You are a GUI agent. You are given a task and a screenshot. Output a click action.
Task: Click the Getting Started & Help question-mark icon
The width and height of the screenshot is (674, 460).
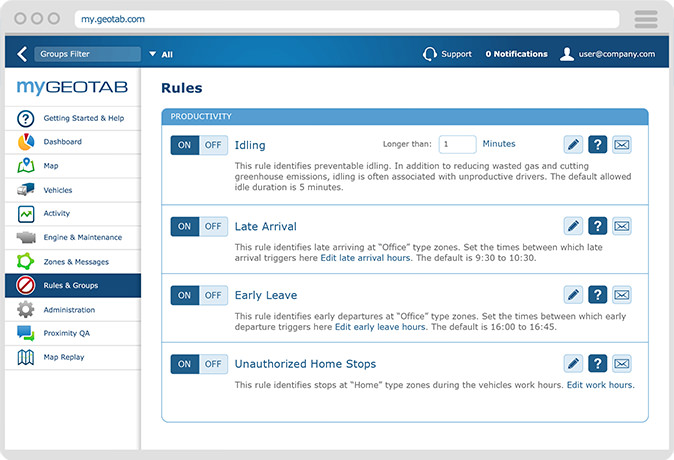pyautogui.click(x=26, y=118)
